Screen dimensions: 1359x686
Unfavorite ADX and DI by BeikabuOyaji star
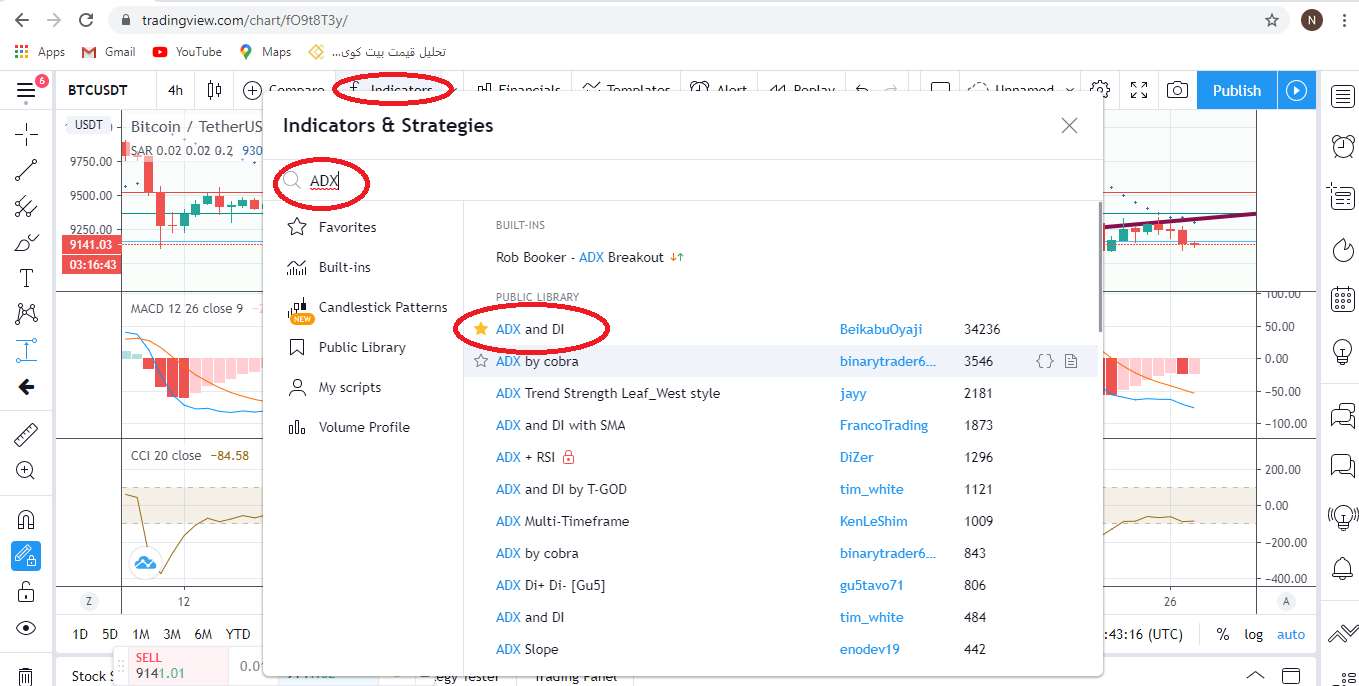click(481, 329)
